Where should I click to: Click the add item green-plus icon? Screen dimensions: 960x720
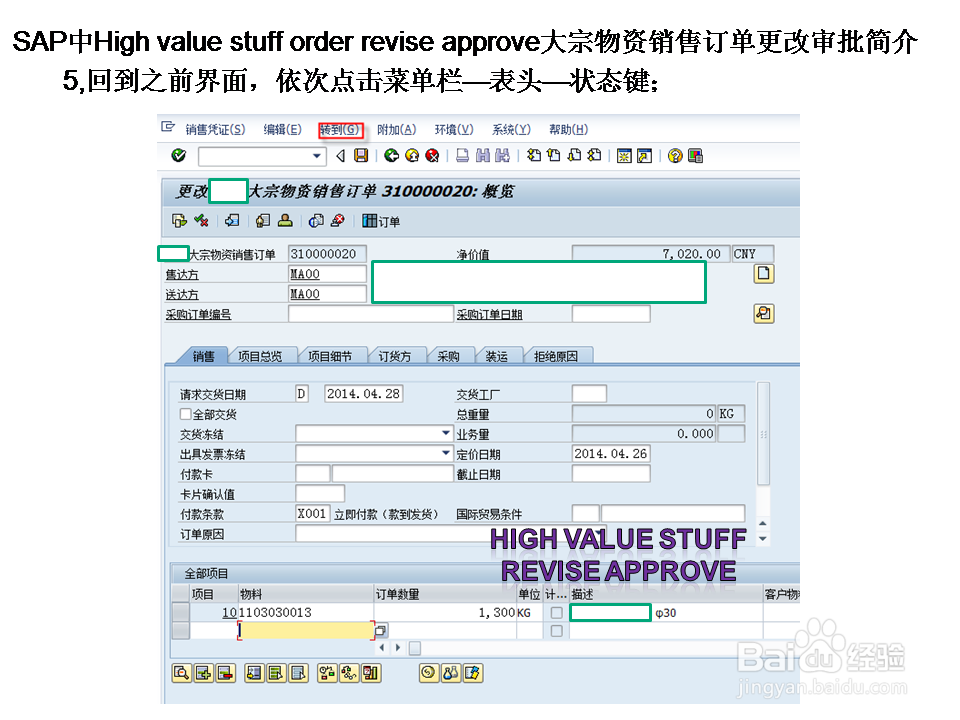(203, 673)
